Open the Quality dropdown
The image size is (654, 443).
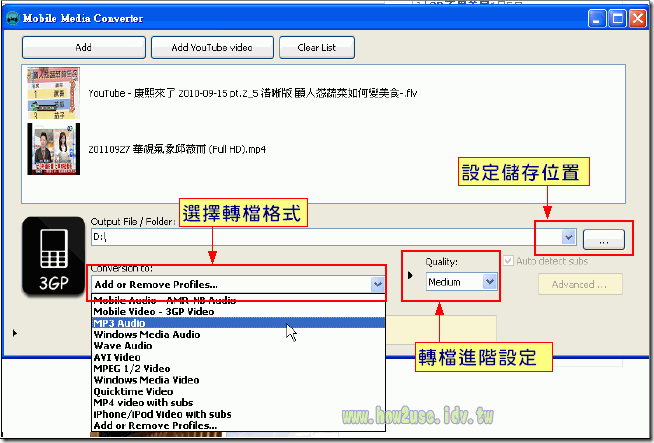point(489,283)
